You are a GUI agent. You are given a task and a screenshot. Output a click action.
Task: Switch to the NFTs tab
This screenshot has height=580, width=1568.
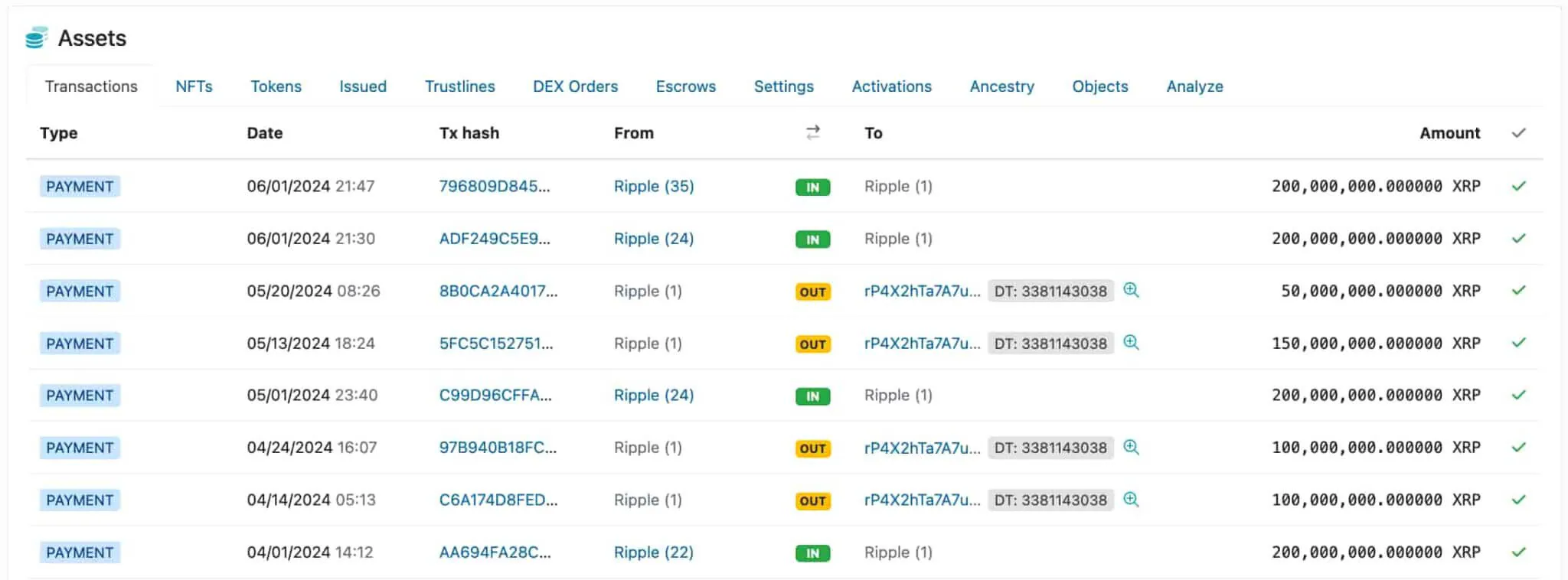point(194,86)
